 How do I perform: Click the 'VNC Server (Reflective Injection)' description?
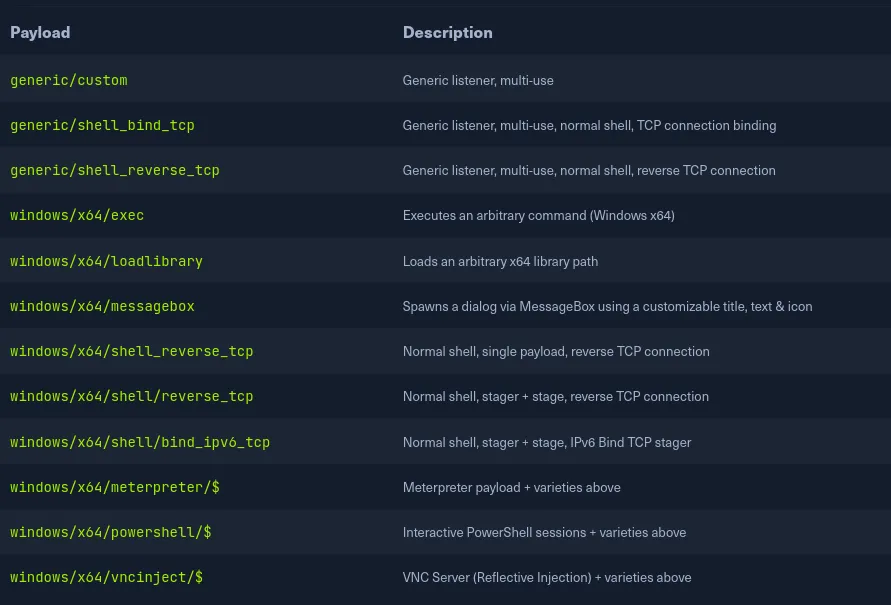click(547, 577)
